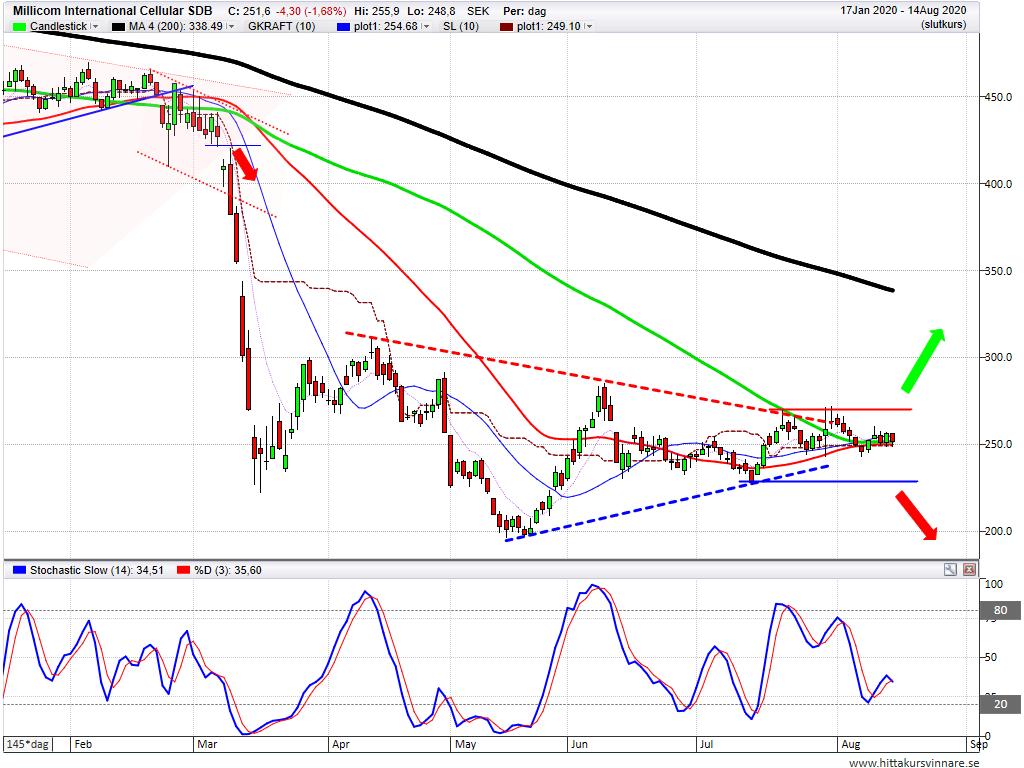Click the red %D color swatch
Viewport: 1024px width, 768px height.
click(184, 570)
